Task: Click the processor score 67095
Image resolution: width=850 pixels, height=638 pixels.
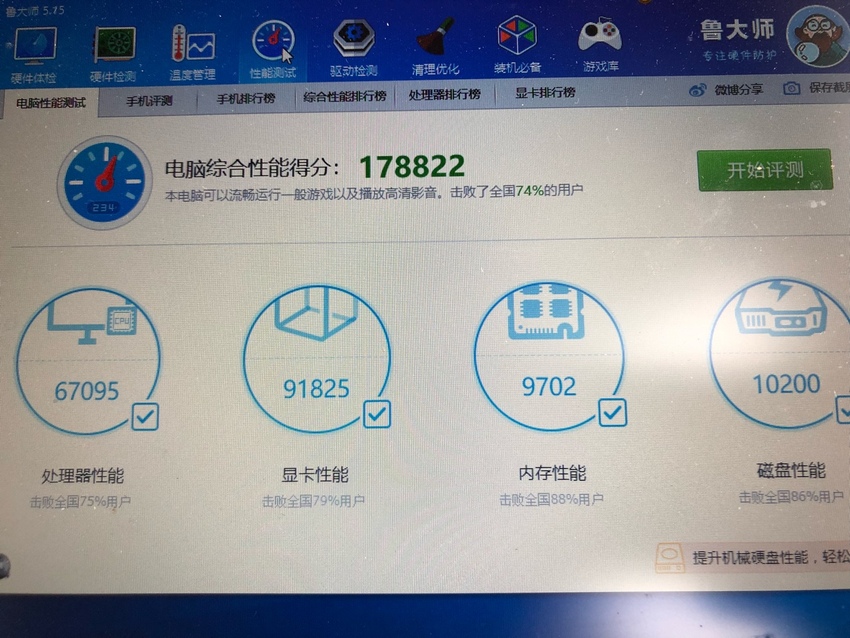Action: (x=87, y=391)
